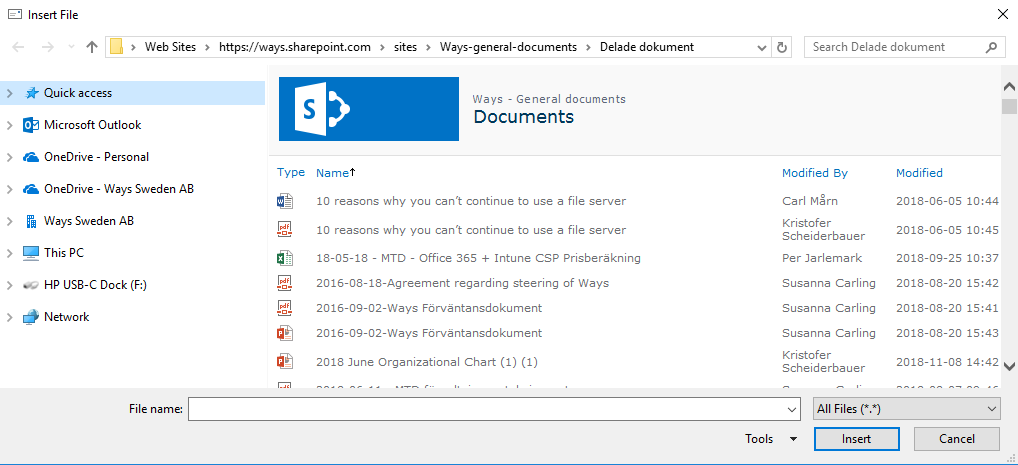
Task: Close the Insert File dialog
Action: click(1002, 14)
